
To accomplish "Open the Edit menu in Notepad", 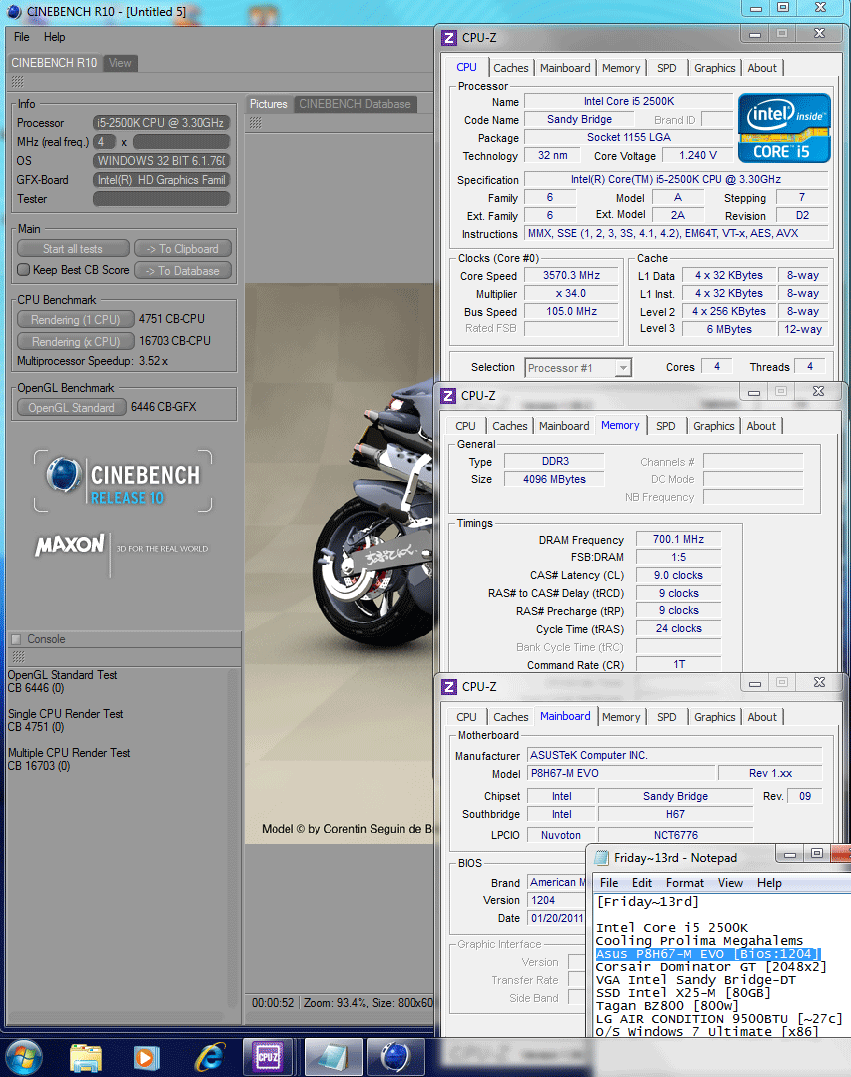I will (x=642, y=883).
